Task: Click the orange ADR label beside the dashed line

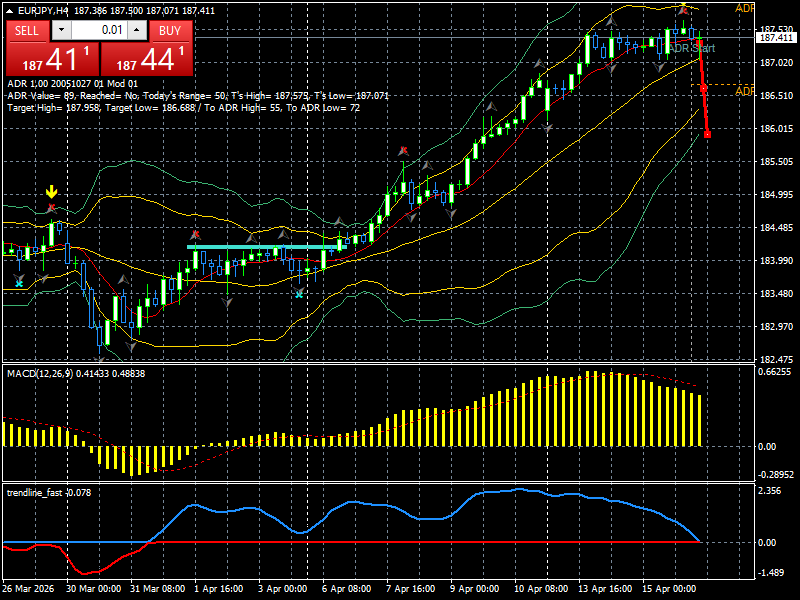Action: (744, 91)
